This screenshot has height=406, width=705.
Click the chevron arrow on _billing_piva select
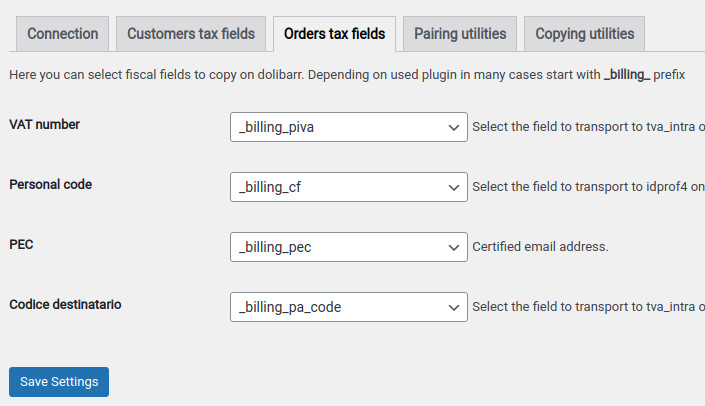tap(453, 127)
